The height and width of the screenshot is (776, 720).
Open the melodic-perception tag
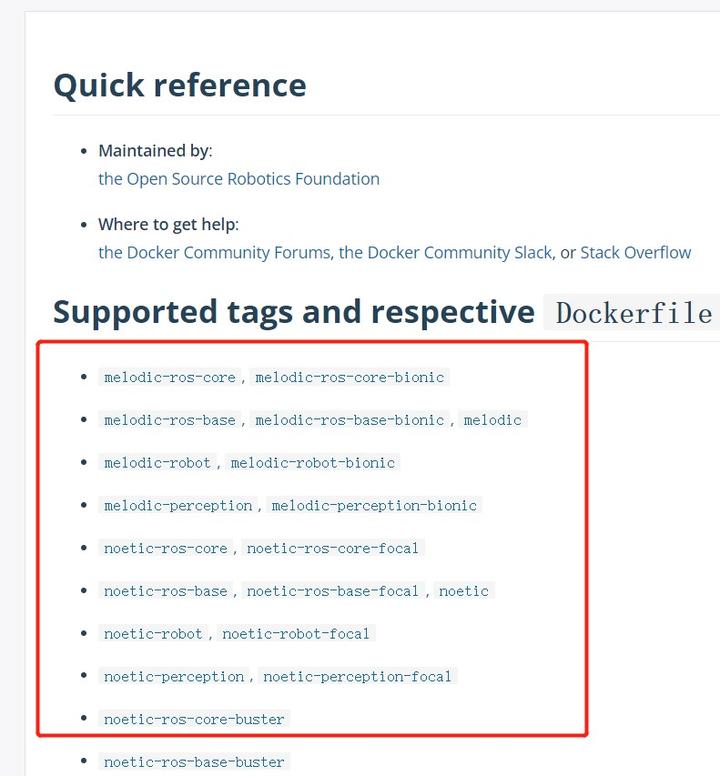(x=178, y=506)
